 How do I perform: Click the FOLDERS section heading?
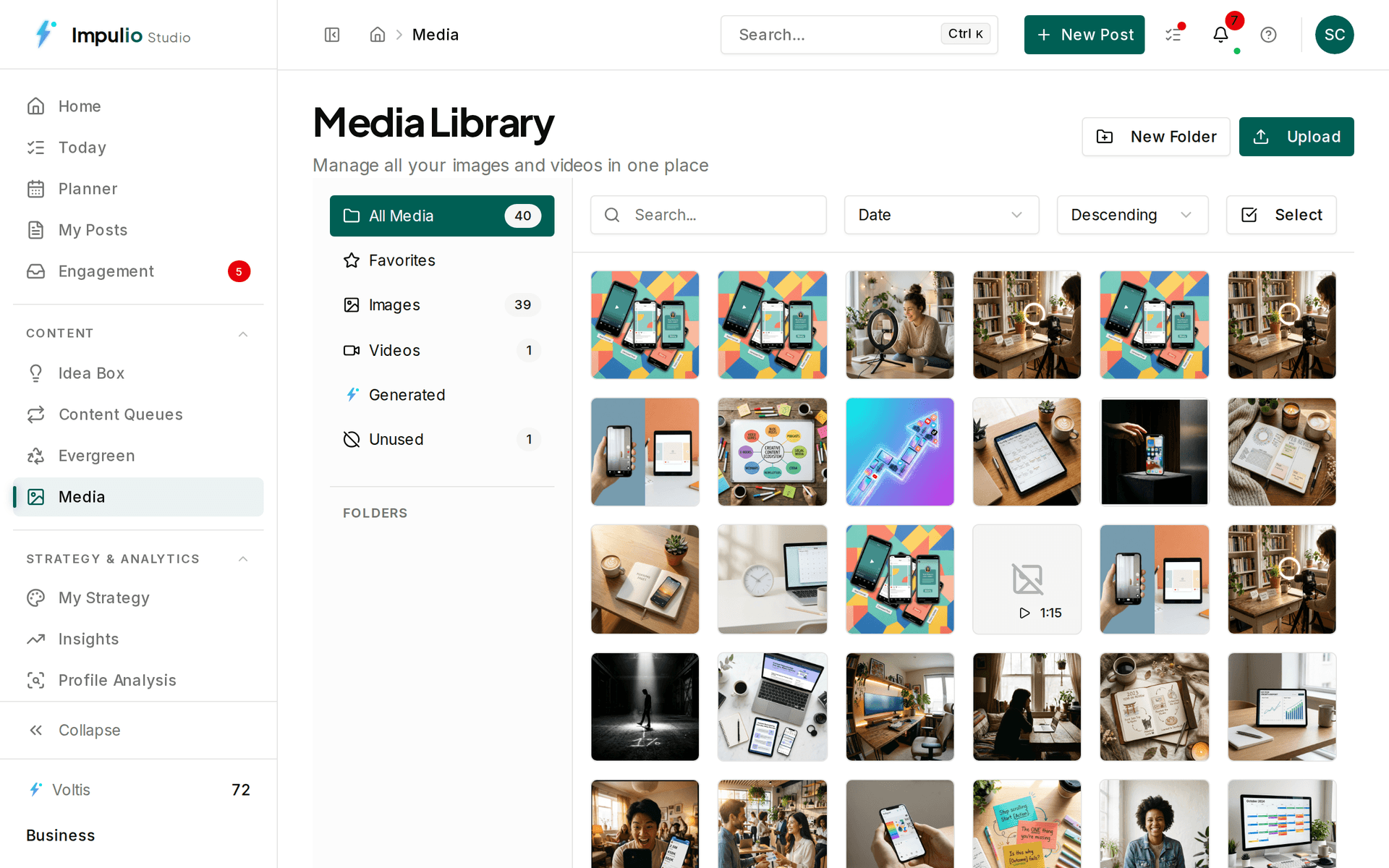[375, 513]
